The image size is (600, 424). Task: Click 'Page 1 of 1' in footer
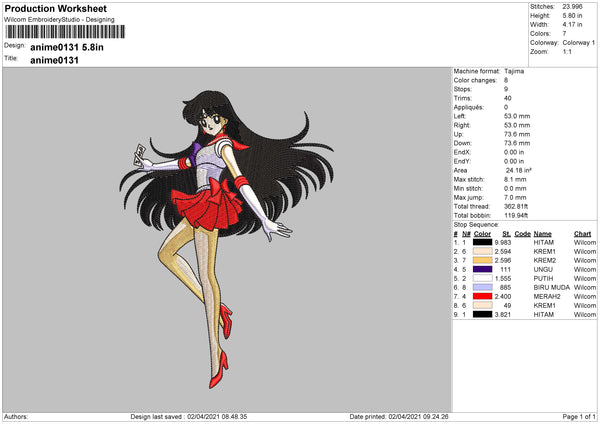click(579, 416)
